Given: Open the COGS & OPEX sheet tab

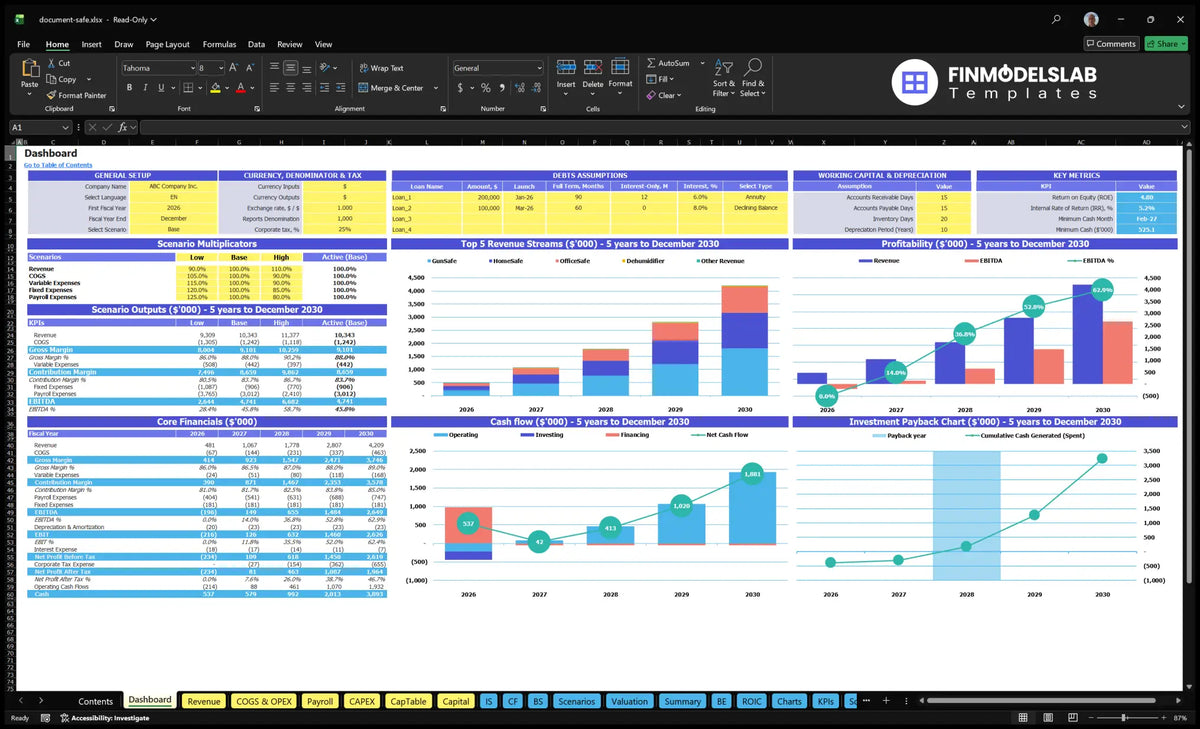Looking at the screenshot, I should coord(263,701).
